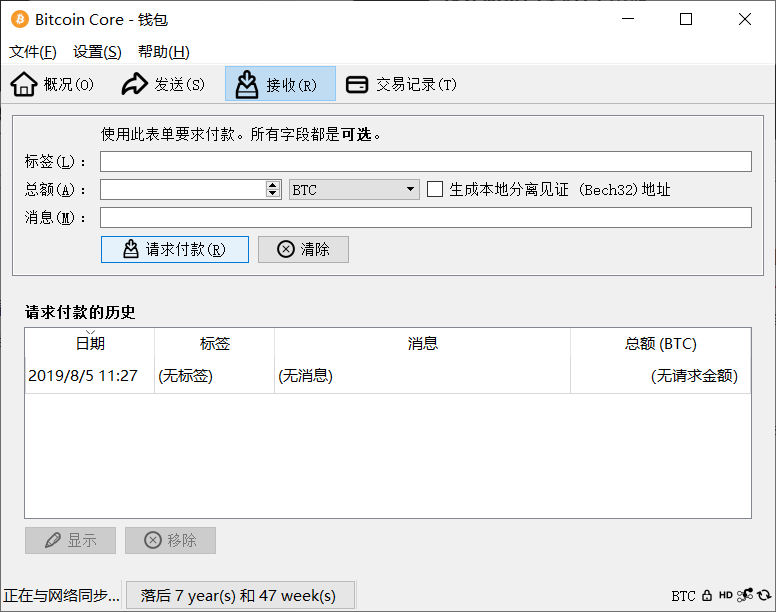The image size is (776, 612).
Task: Select the 接收(R) receive tab
Action: coord(280,84)
